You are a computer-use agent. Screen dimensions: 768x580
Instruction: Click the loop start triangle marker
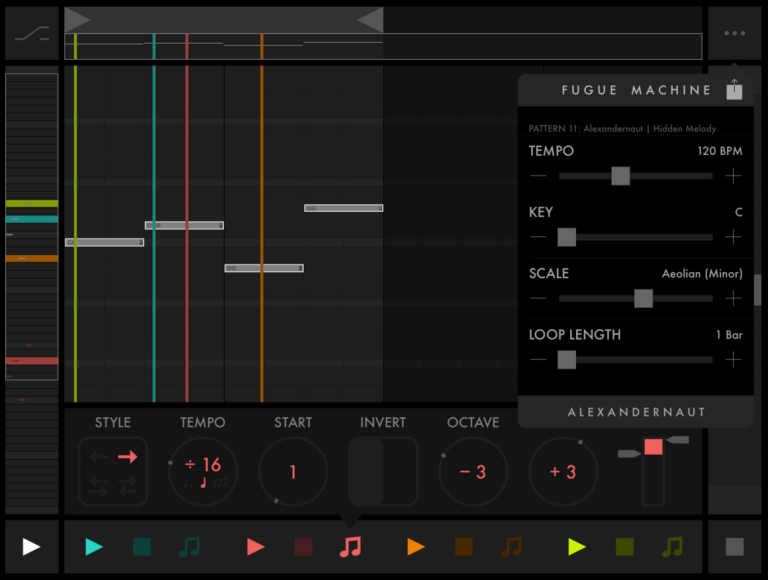pyautogui.click(x=77, y=20)
